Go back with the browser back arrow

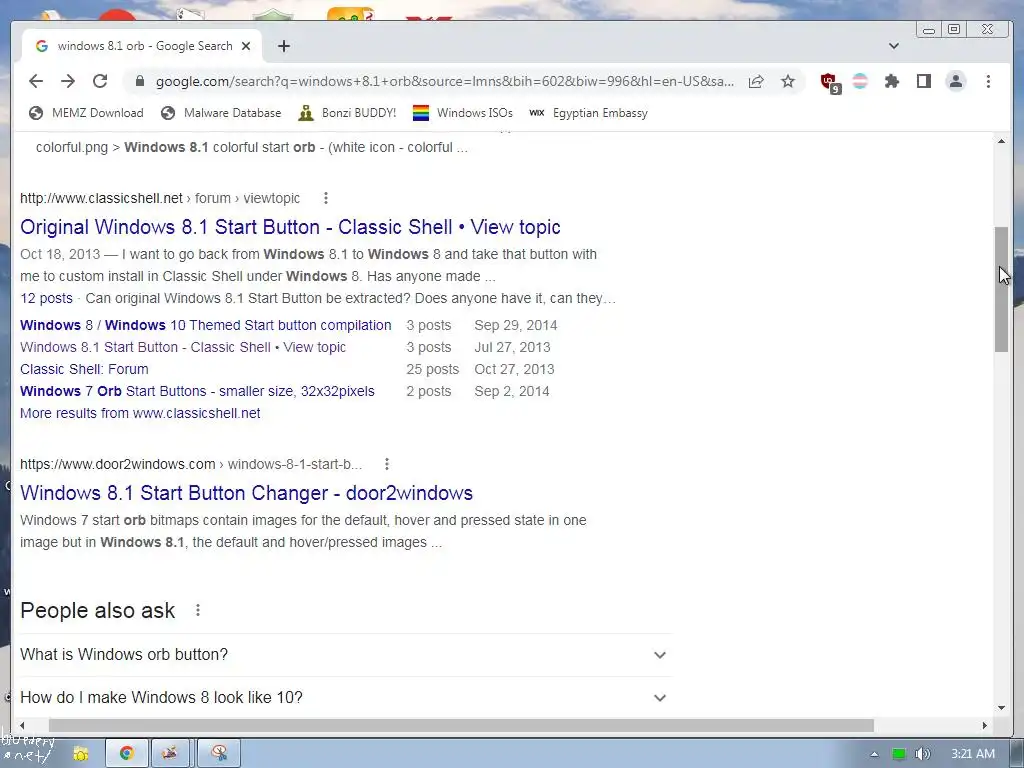[x=36, y=81]
